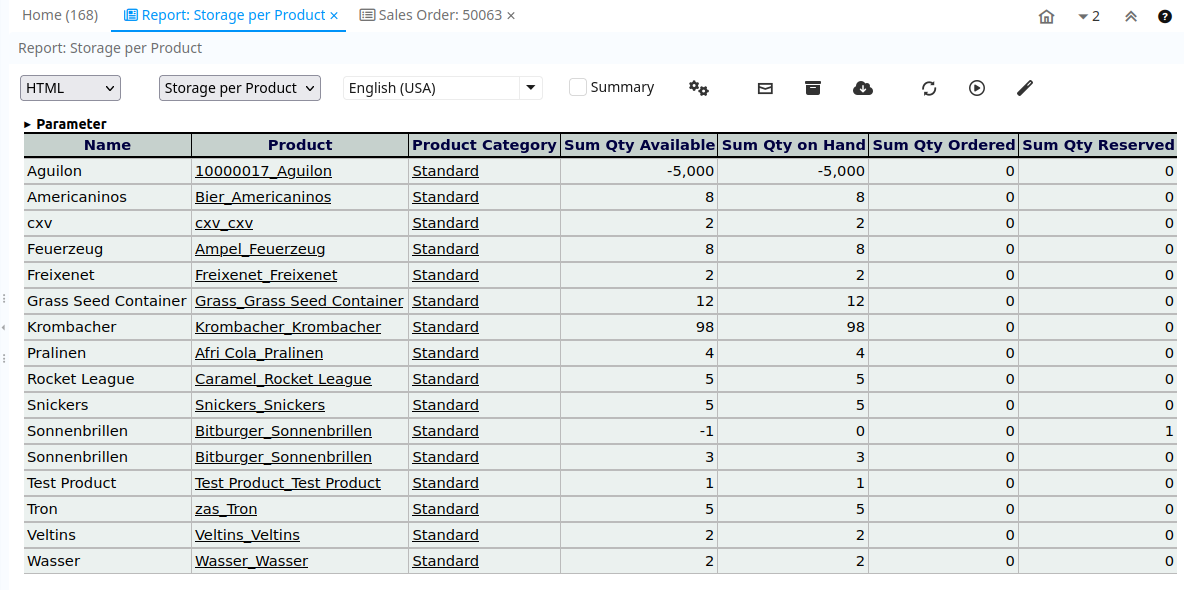This screenshot has width=1184, height=590.
Task: Click Standard category link in Aguilon row
Action: (x=445, y=171)
